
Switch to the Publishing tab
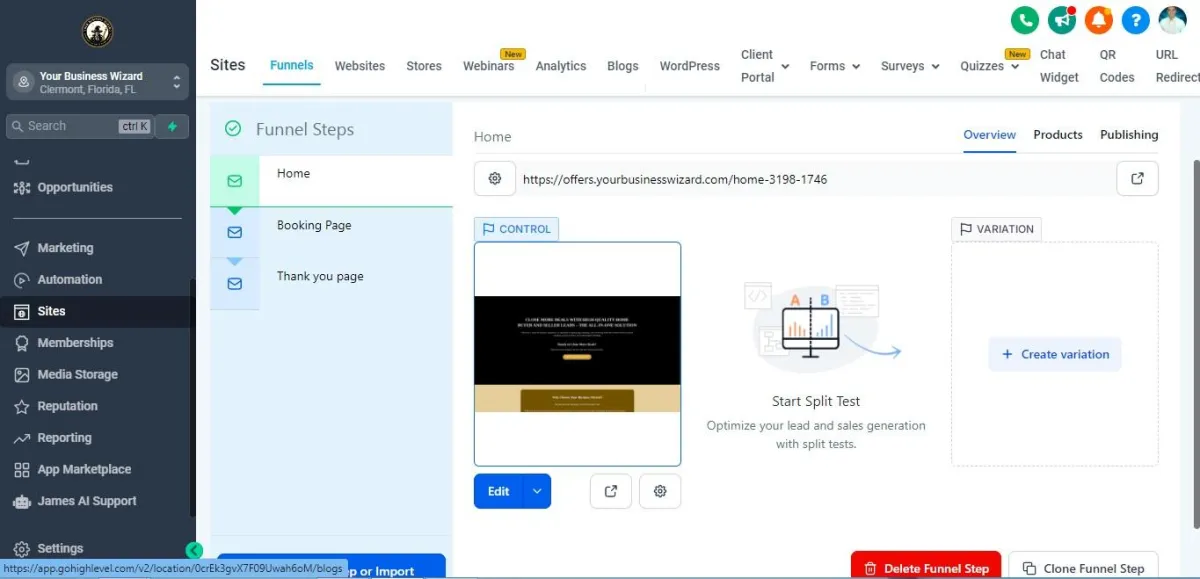point(1129,135)
